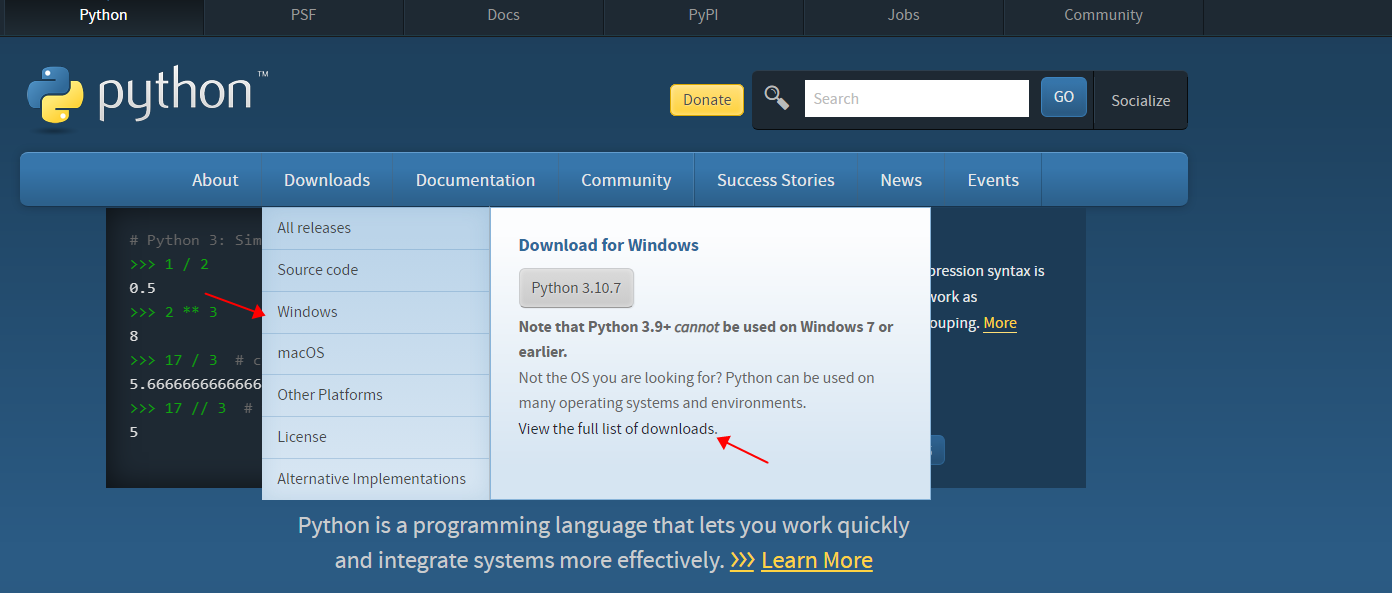Image resolution: width=1392 pixels, height=593 pixels.
Task: Choose Source code download option
Action: pos(317,270)
